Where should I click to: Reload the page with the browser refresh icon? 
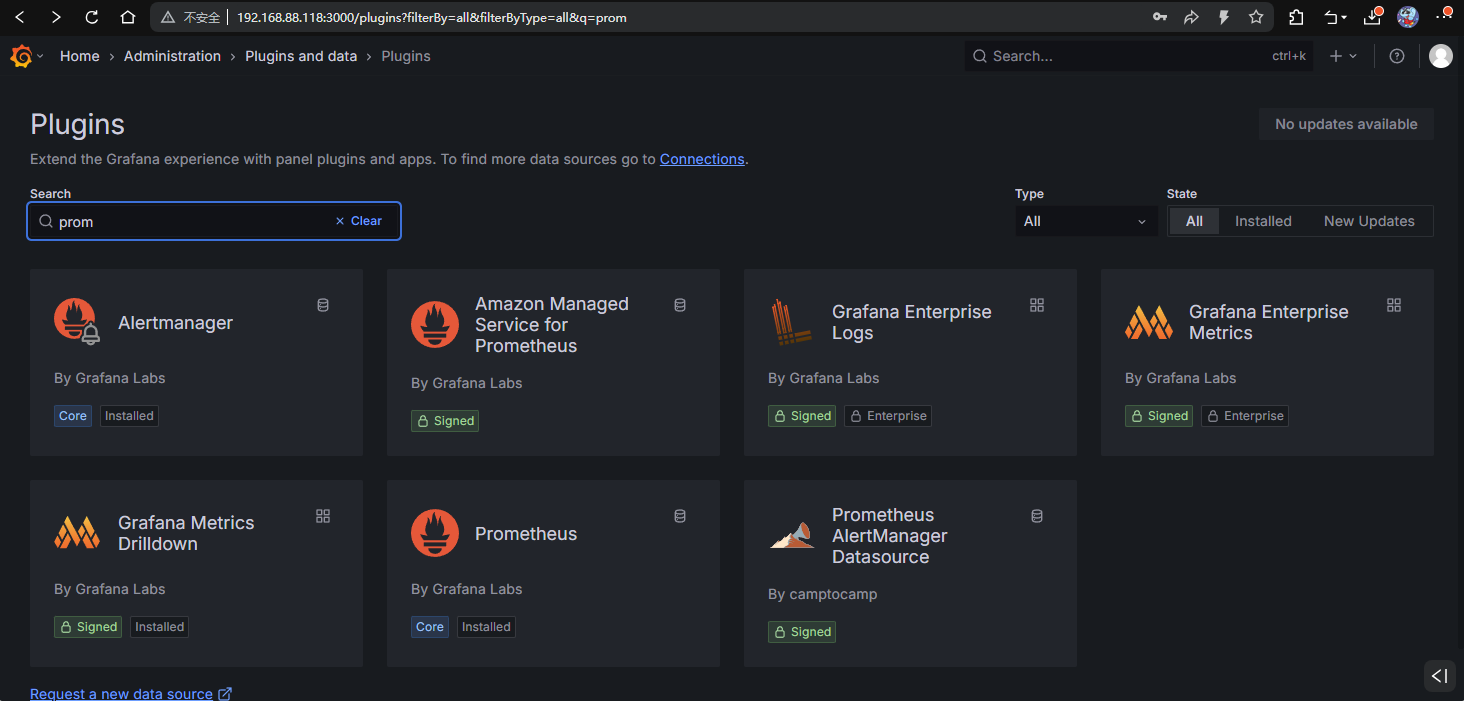click(92, 17)
